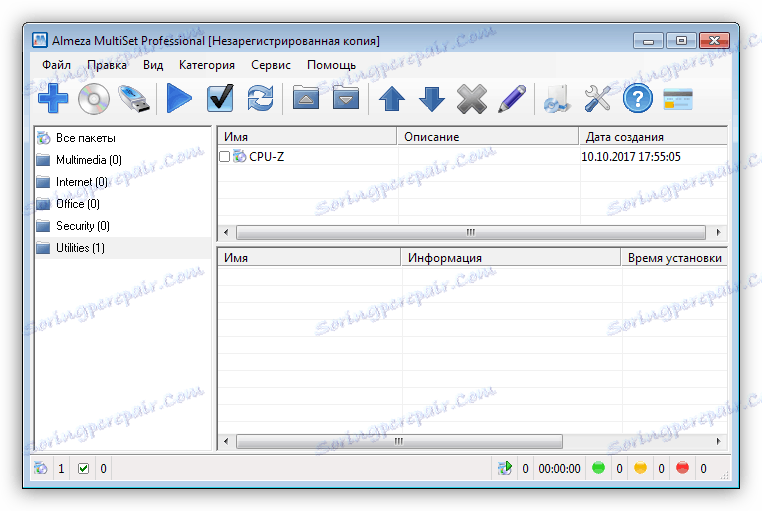Click the credit card registration icon
Viewport: 762px width, 511px height.
pos(678,99)
